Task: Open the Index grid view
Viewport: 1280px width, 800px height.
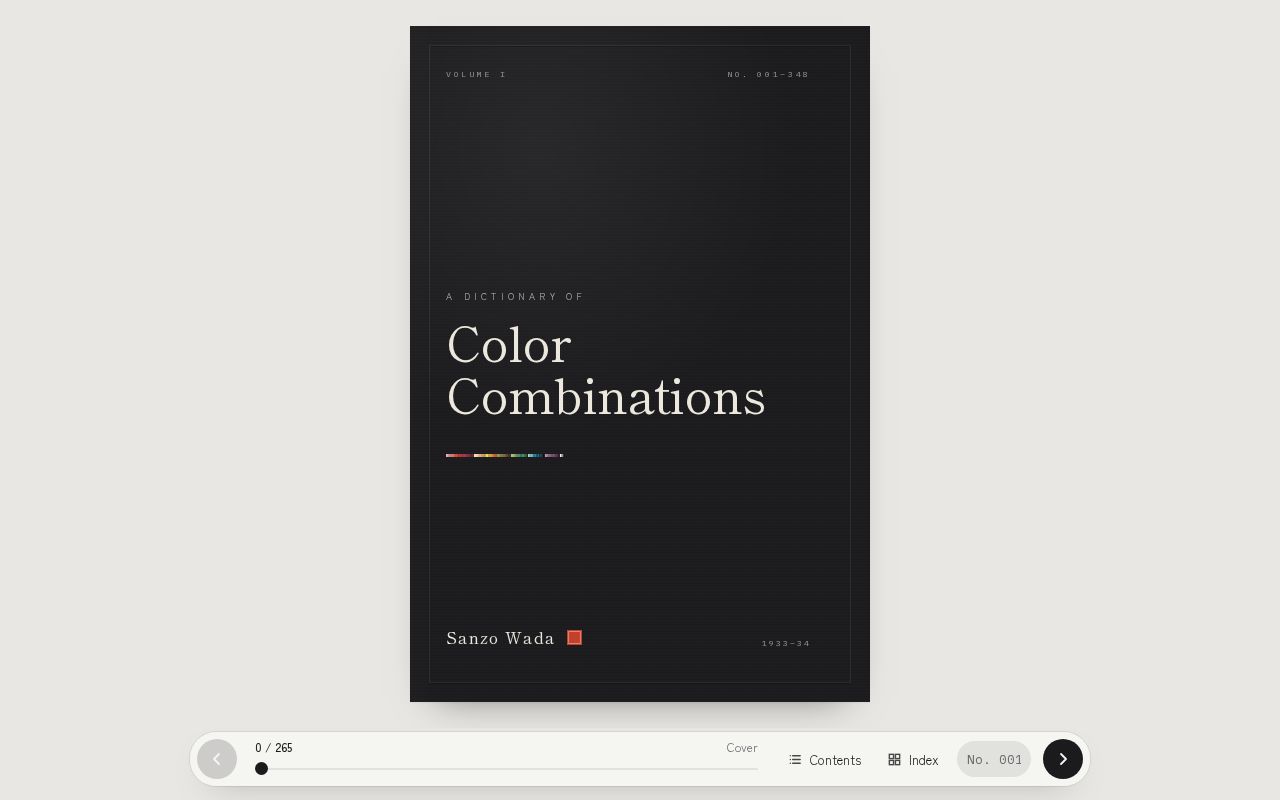Action: (913, 760)
